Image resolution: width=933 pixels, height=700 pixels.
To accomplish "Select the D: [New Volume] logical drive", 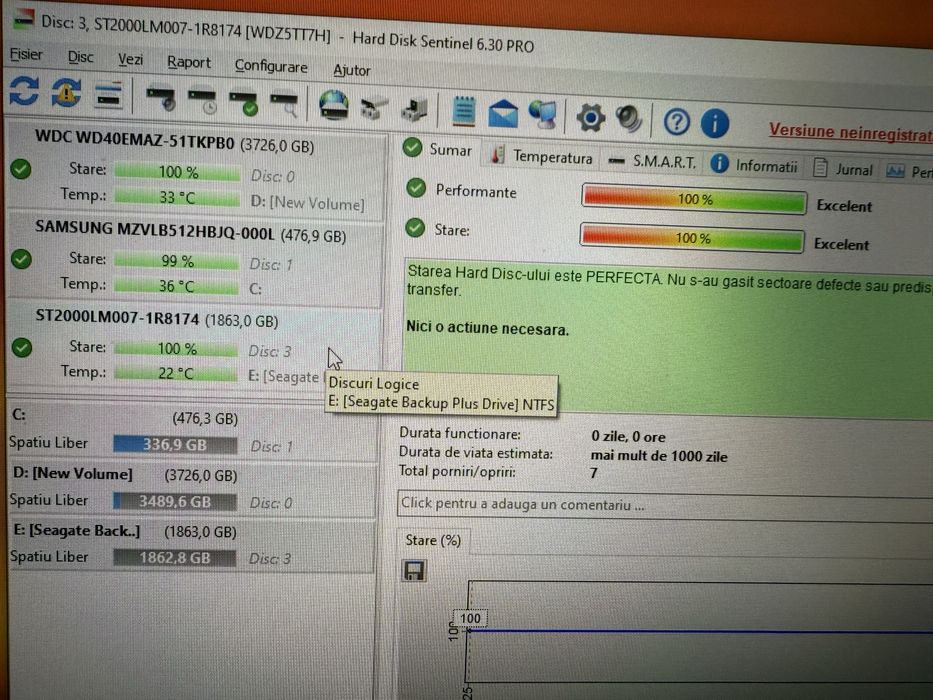I will tap(190, 489).
